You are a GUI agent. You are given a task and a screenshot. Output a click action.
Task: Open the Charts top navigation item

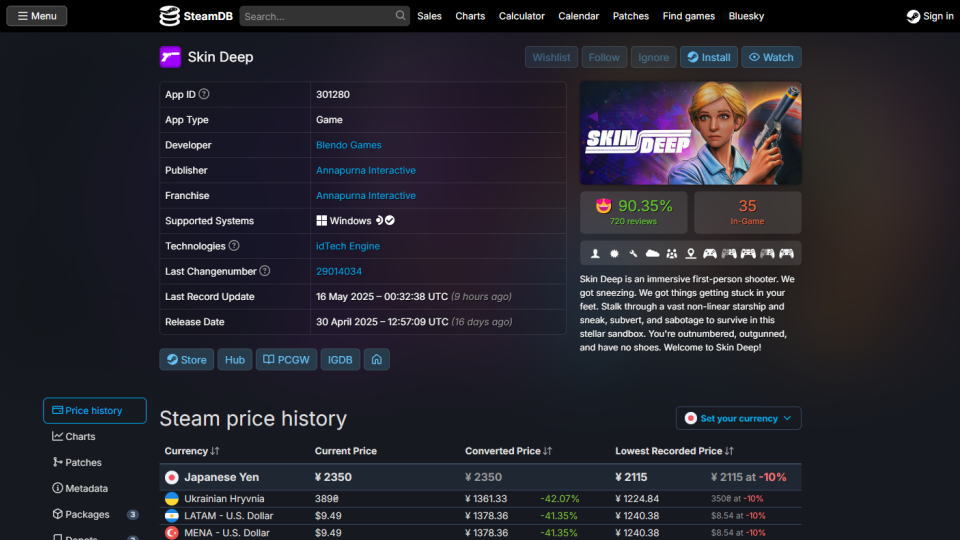pyautogui.click(x=470, y=16)
